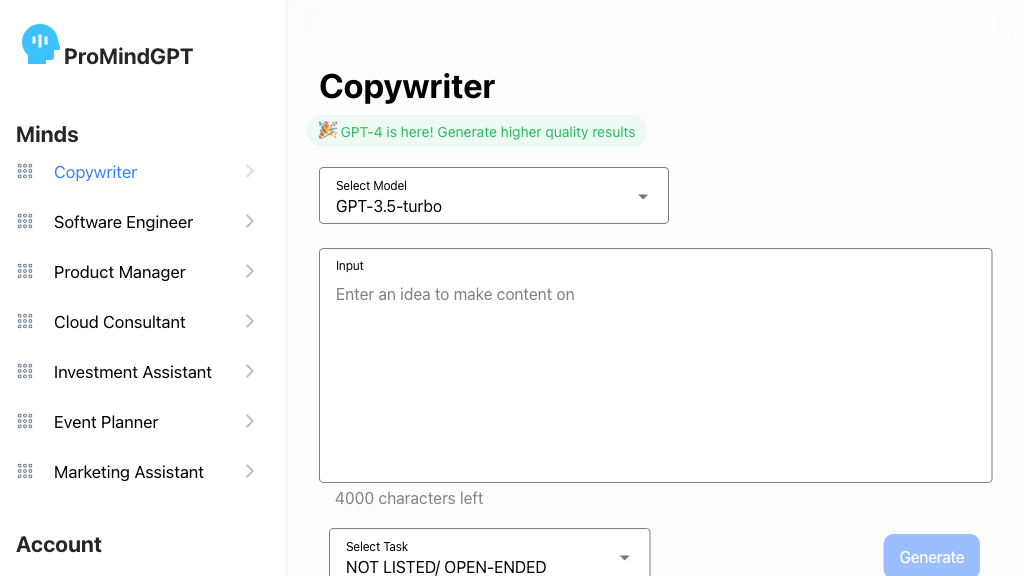Focus the Input idea text area
The height and width of the screenshot is (576, 1024).
[x=655, y=380]
